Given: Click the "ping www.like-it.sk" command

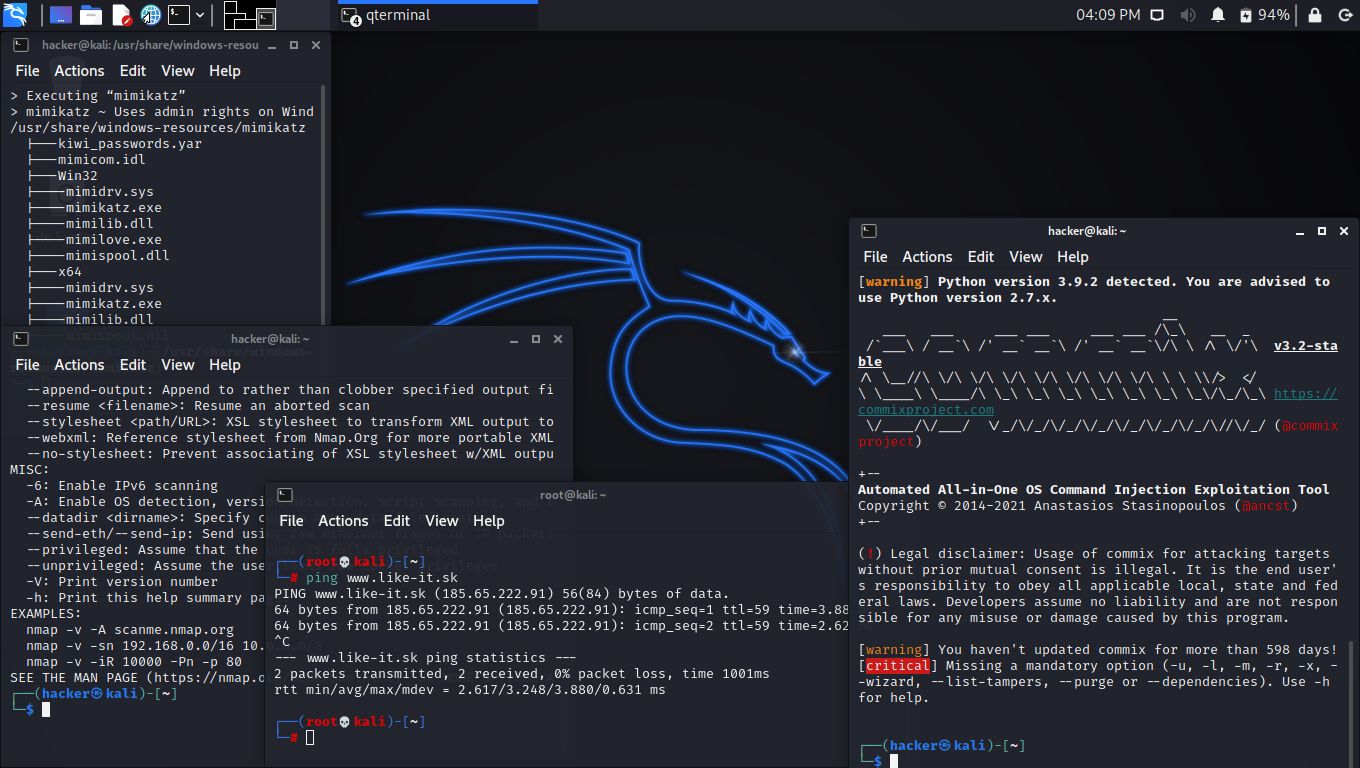Looking at the screenshot, I should pos(382,578).
